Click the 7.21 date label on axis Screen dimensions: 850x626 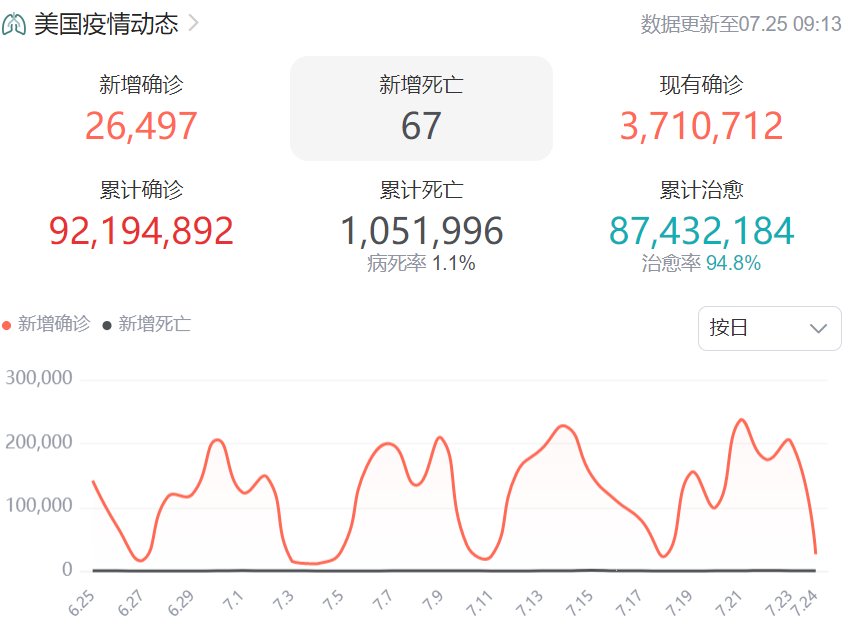tap(730, 603)
